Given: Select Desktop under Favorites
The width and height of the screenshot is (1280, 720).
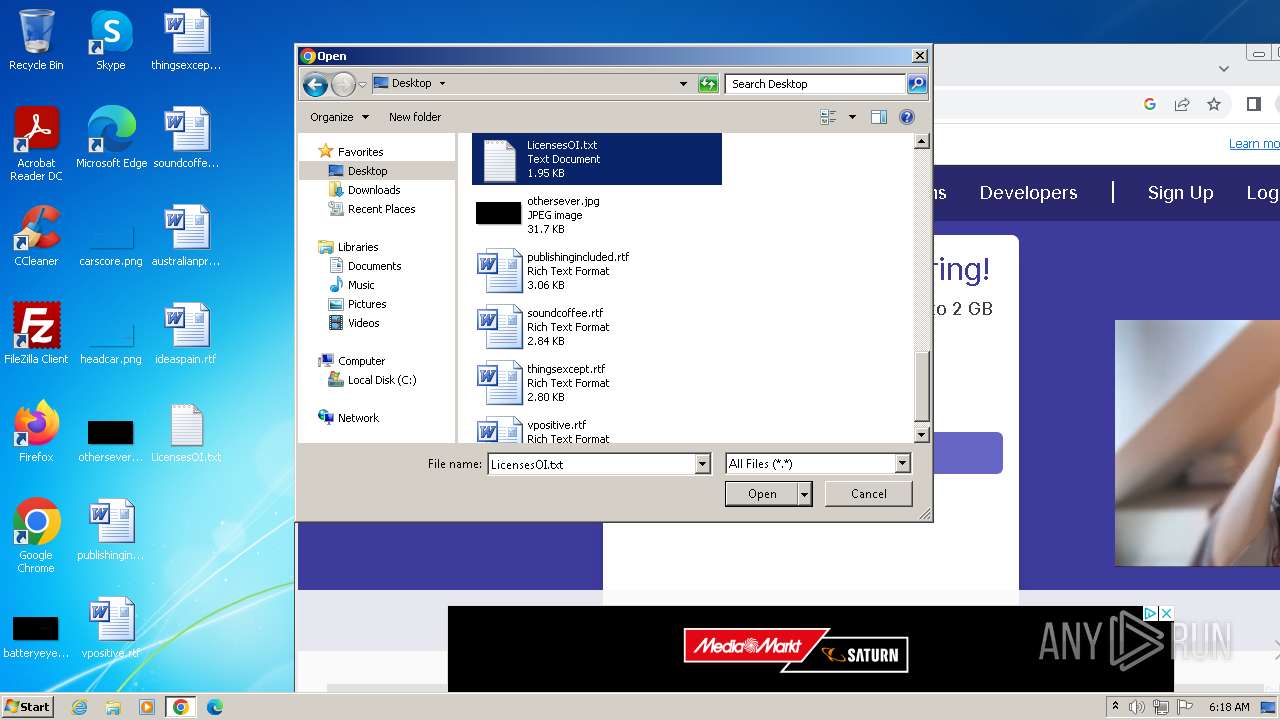Looking at the screenshot, I should point(367,171).
